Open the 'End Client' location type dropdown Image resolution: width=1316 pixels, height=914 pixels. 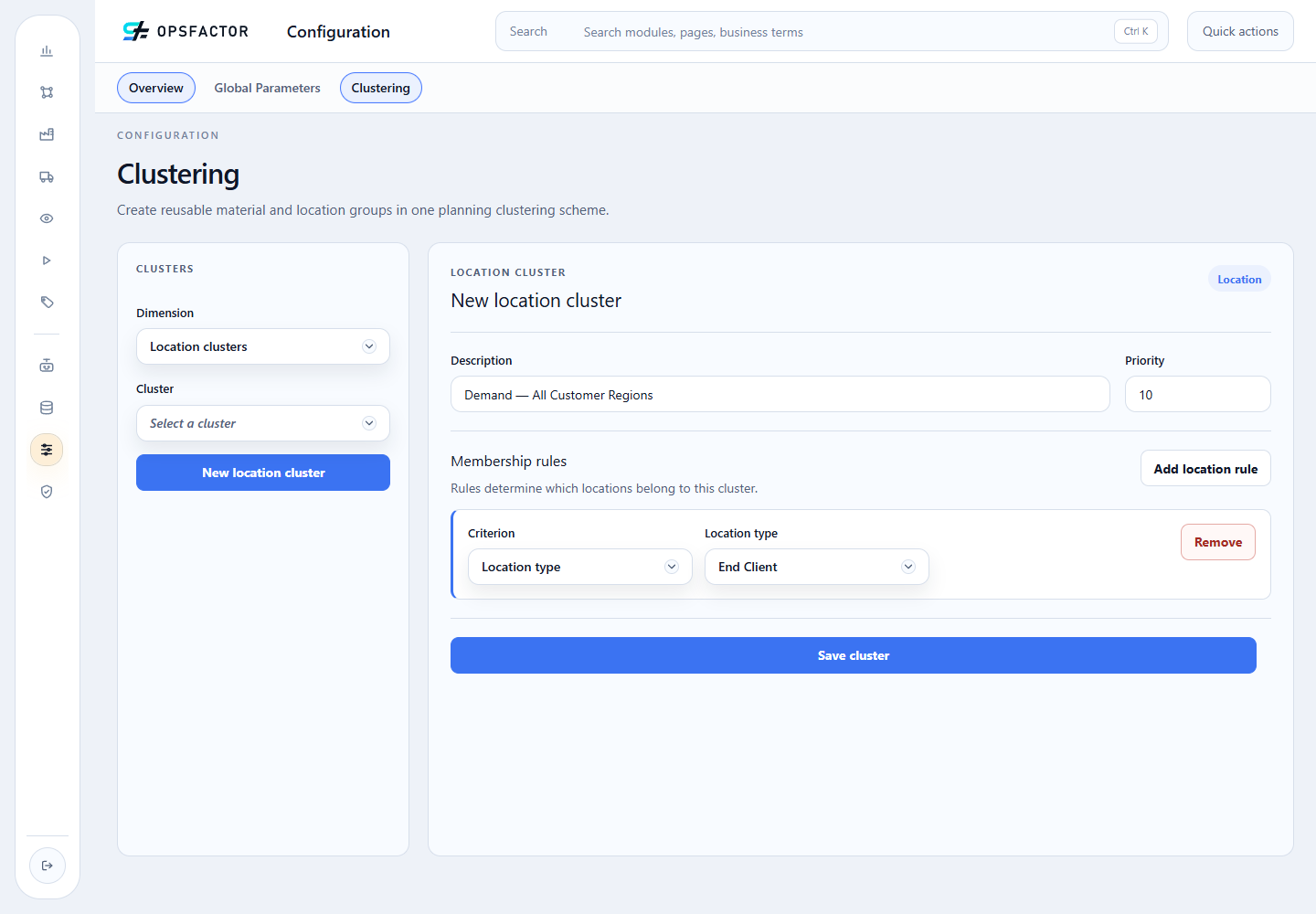click(817, 567)
